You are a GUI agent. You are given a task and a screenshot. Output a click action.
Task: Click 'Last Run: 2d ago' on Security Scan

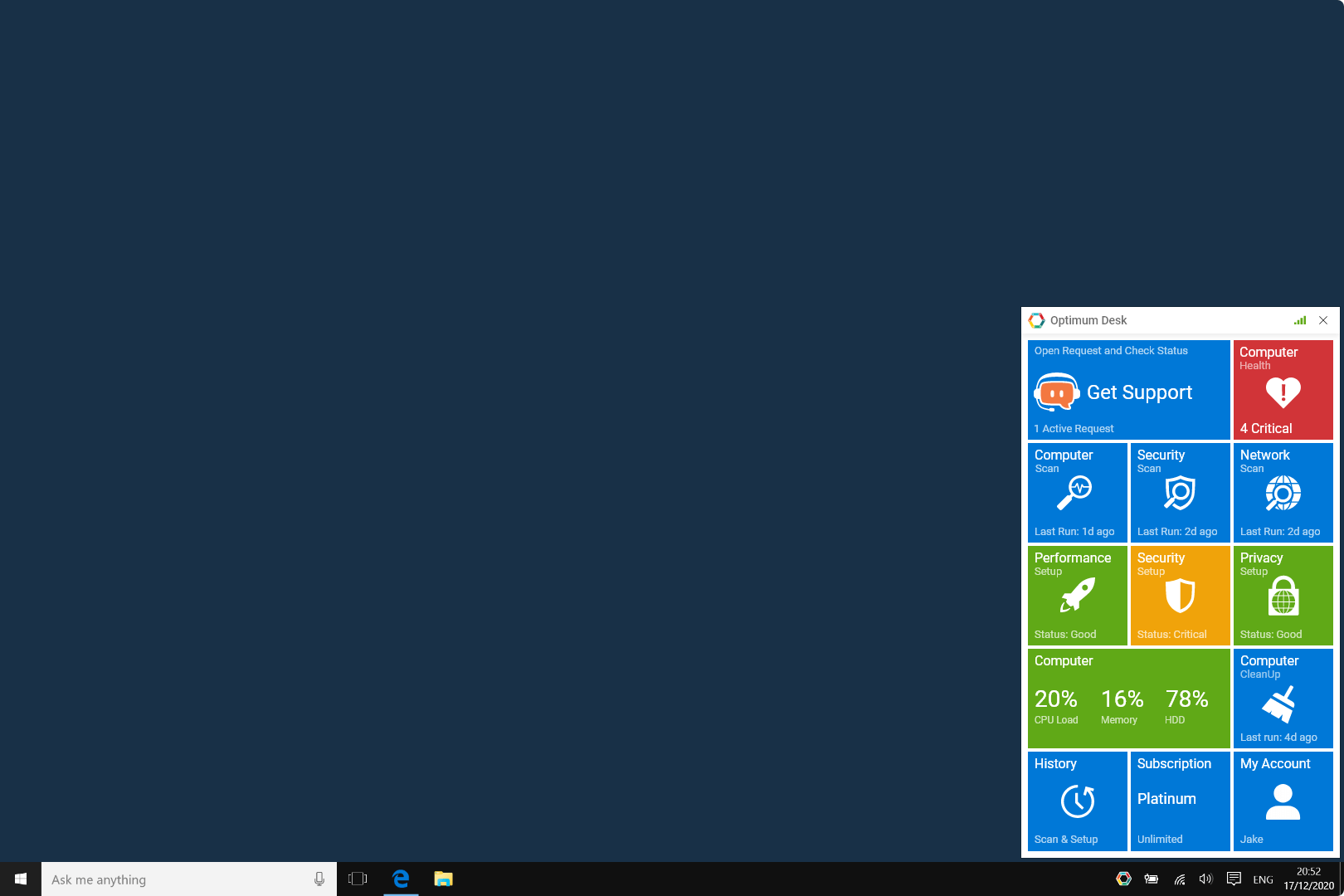[1177, 532]
